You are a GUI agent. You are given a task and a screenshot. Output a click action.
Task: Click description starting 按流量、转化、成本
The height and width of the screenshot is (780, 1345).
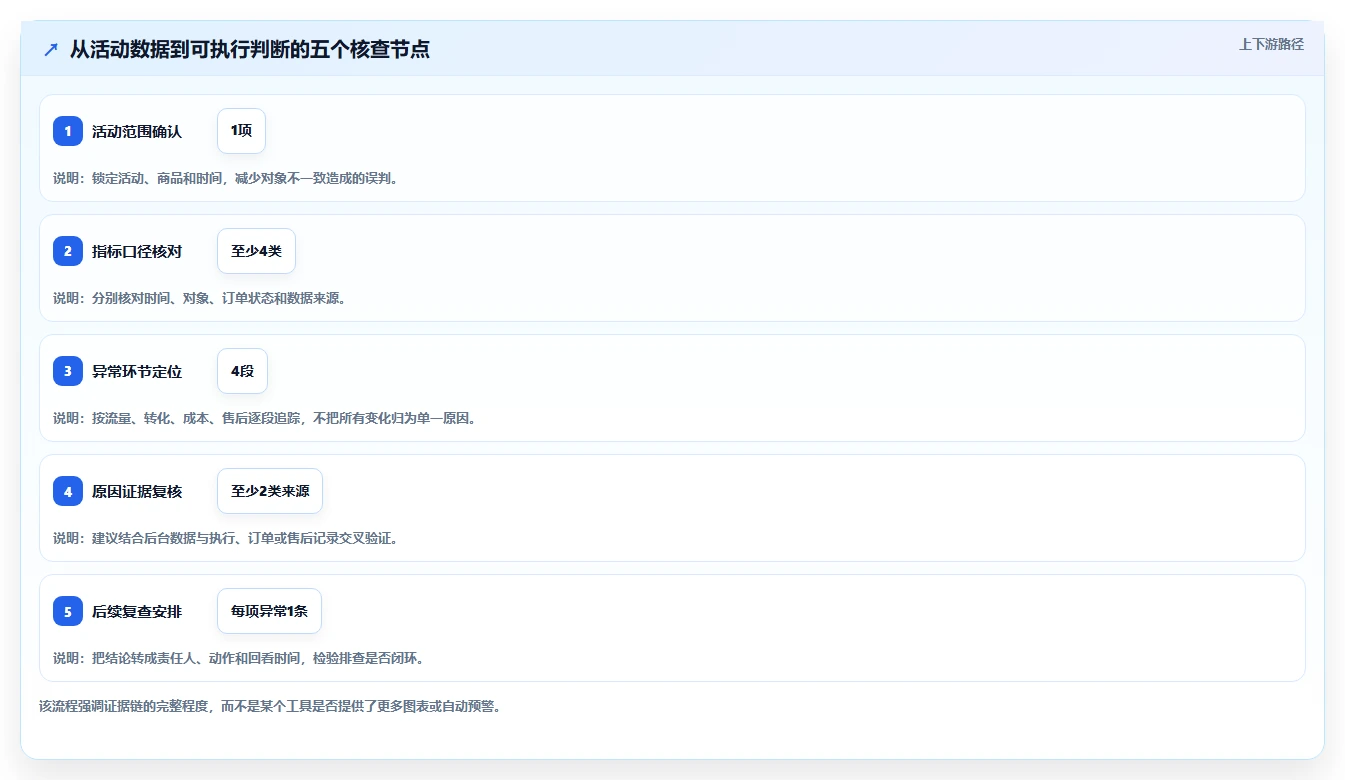click(264, 418)
